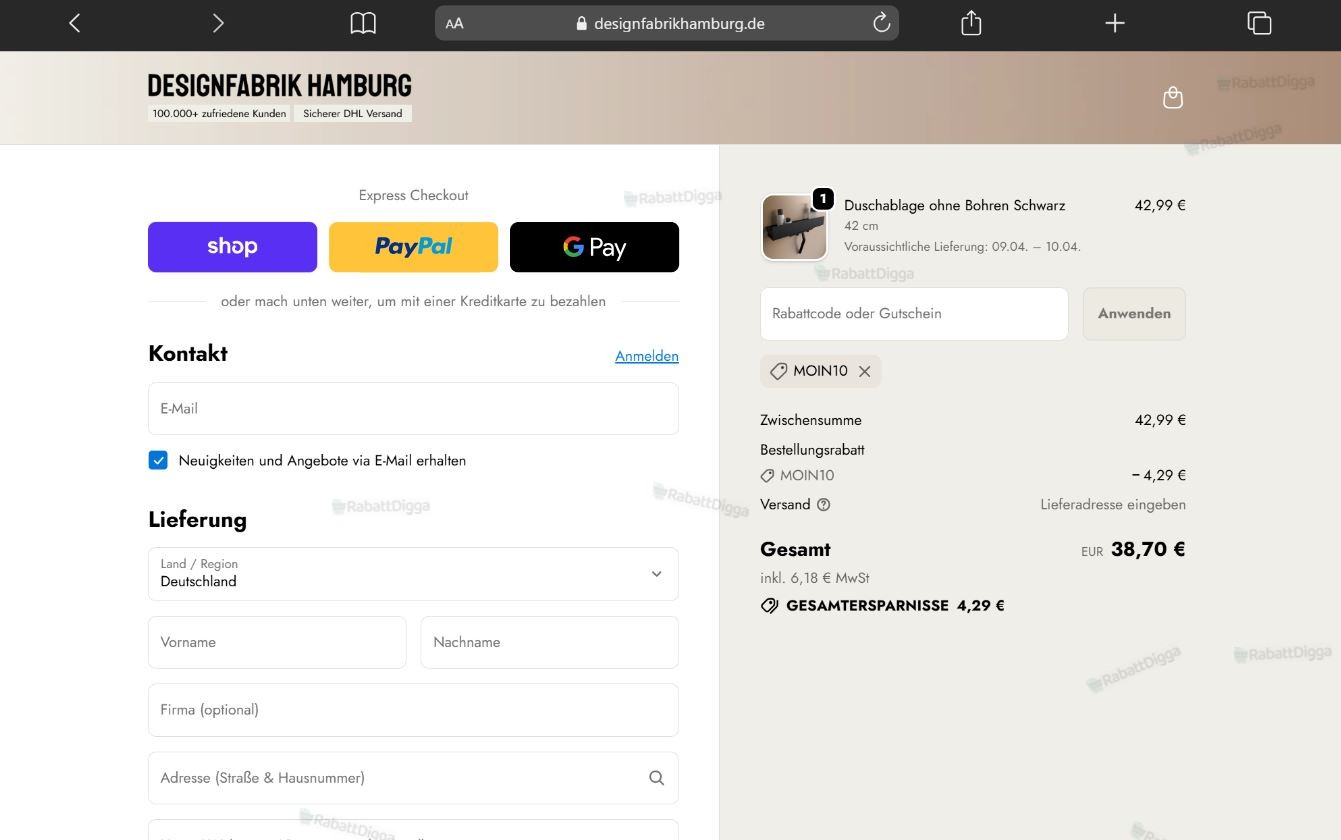Focus the E-Mail contact field
Viewport: 1341px width, 840px height.
[x=413, y=408]
